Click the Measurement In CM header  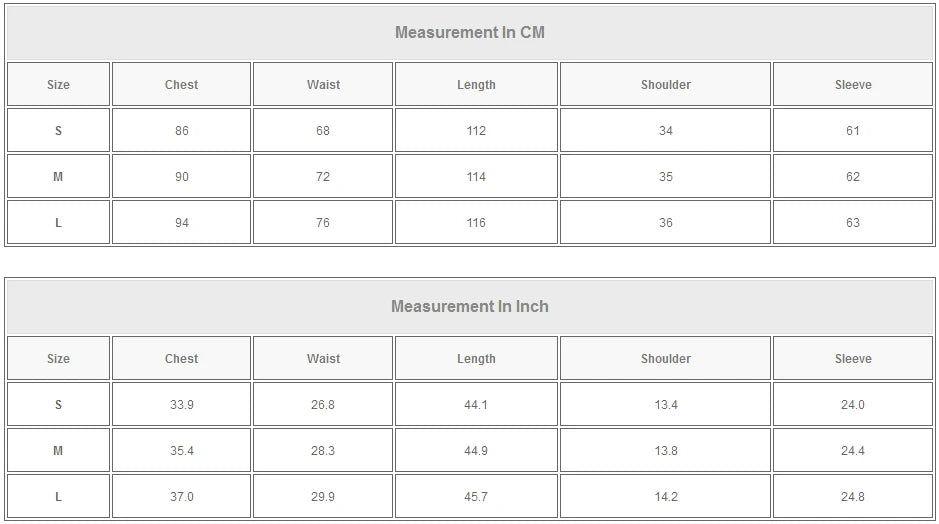coord(470,32)
